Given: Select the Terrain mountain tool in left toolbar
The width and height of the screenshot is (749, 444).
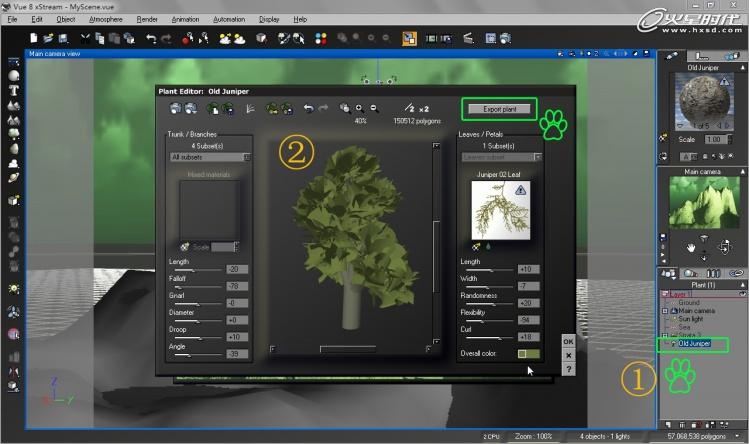Looking at the screenshot, I should click(13, 105).
